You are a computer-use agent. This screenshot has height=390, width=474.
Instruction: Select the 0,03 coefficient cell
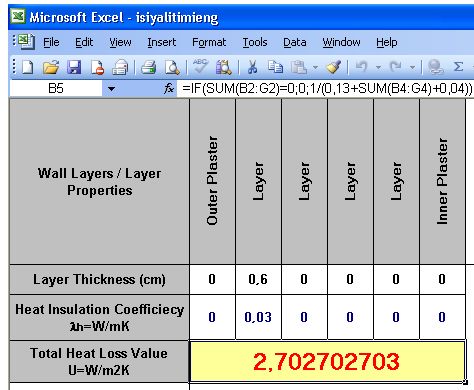258,317
